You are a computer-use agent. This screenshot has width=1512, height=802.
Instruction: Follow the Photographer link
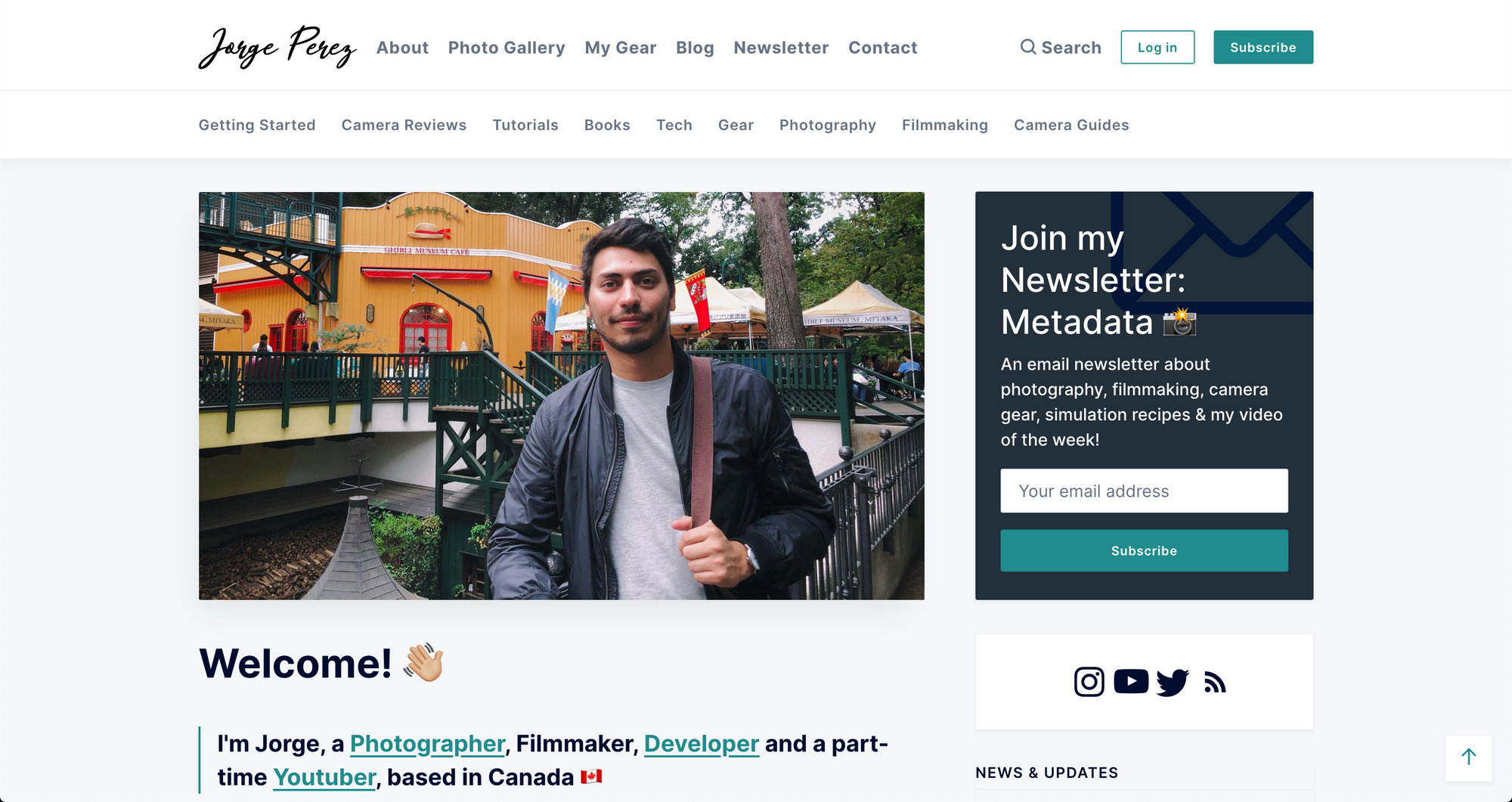[x=427, y=744]
